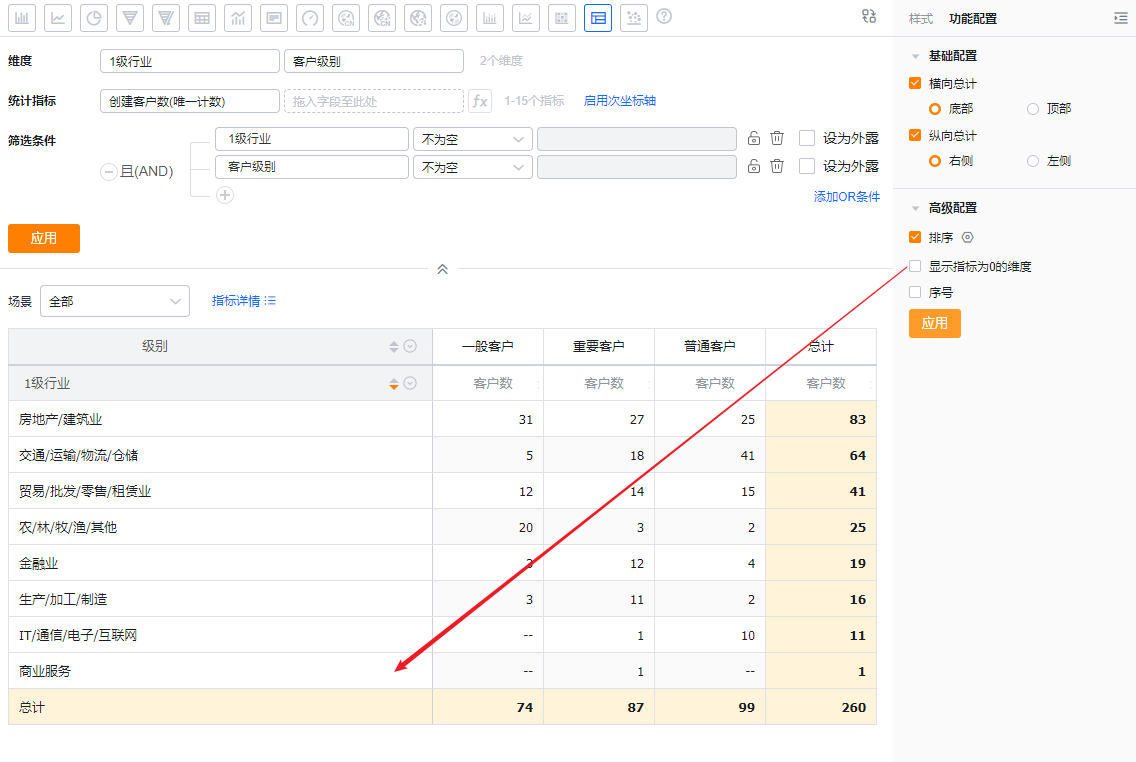The width and height of the screenshot is (1136, 762).
Task: Select the 底部 radio option
Action: pos(935,109)
